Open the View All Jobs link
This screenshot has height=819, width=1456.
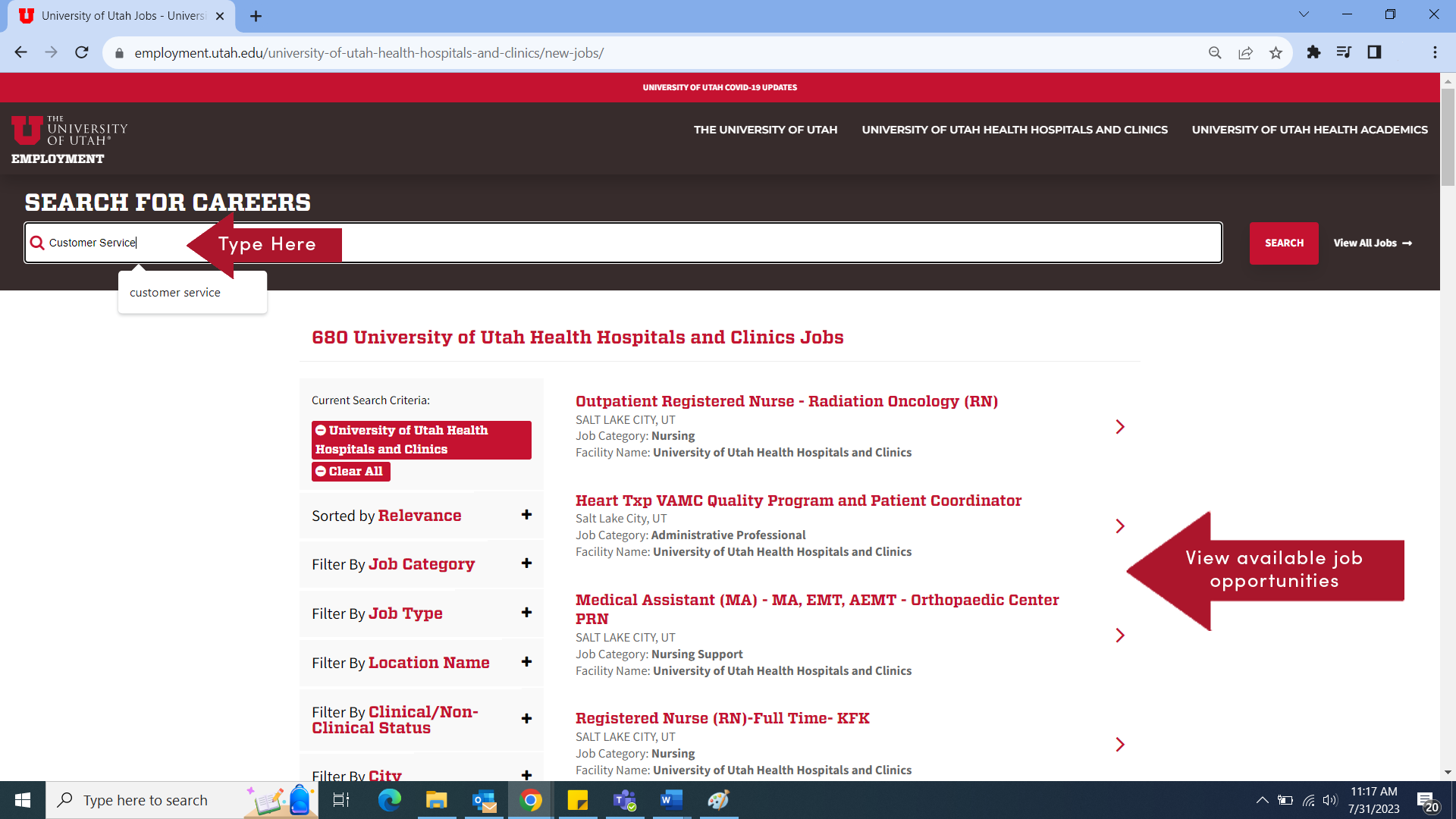[x=1373, y=243]
